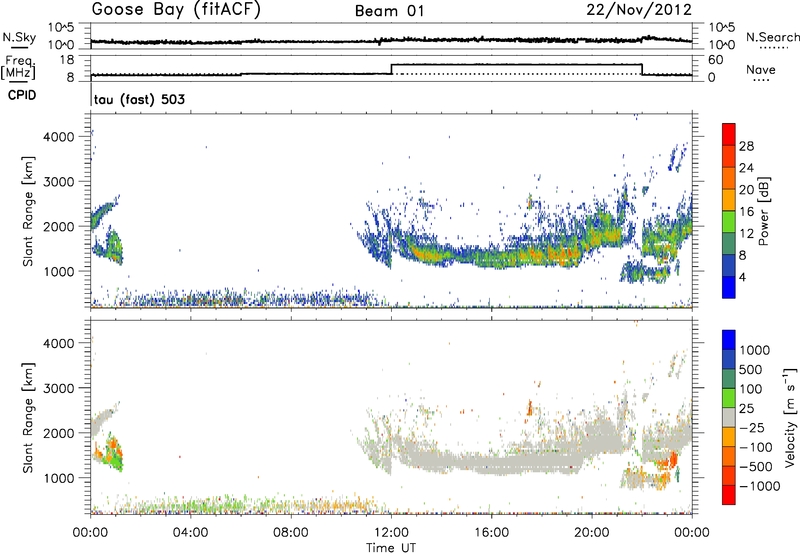
Task: Select the "08:00" time tick label
Action: [291, 533]
